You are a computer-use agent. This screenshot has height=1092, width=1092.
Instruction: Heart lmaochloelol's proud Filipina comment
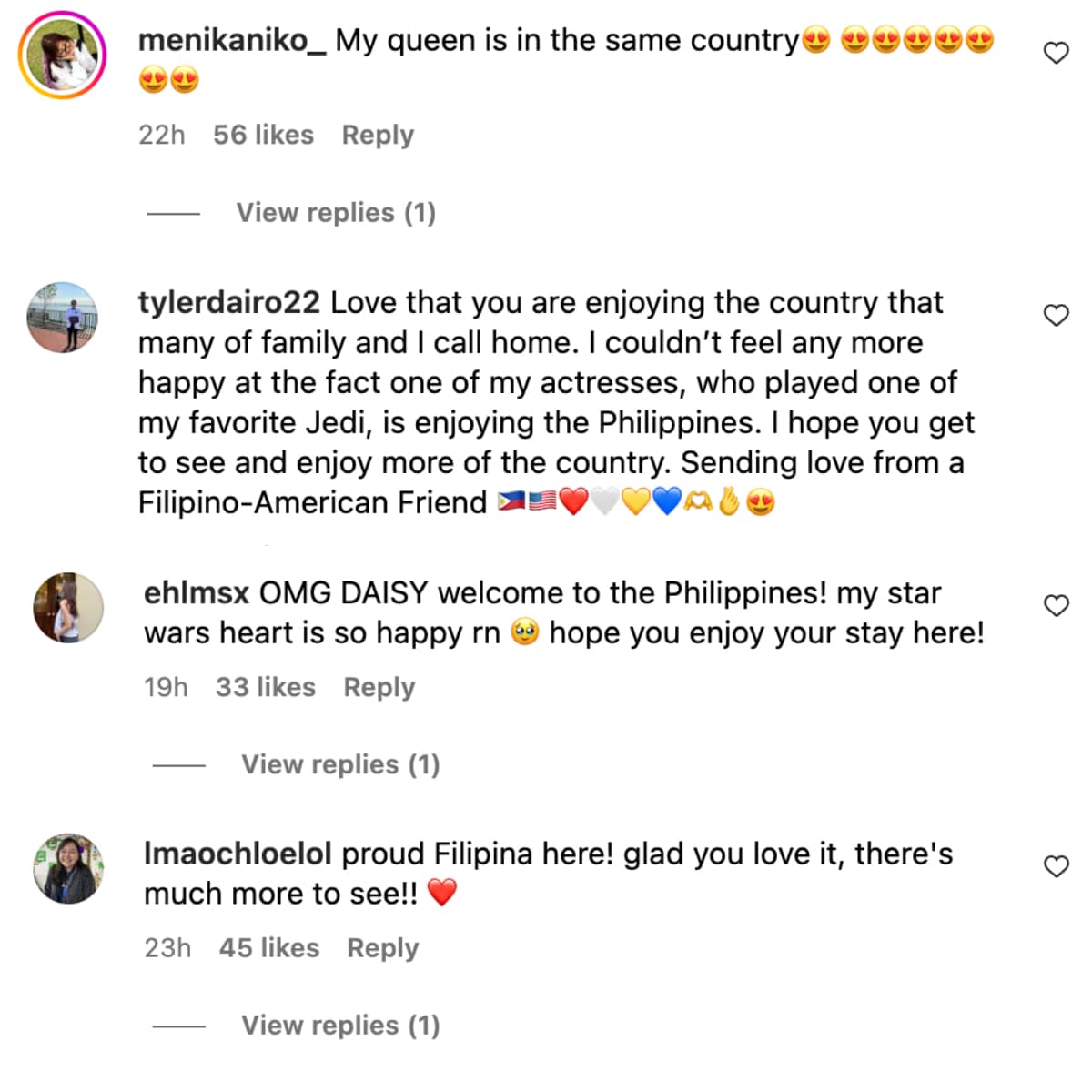(x=1056, y=866)
